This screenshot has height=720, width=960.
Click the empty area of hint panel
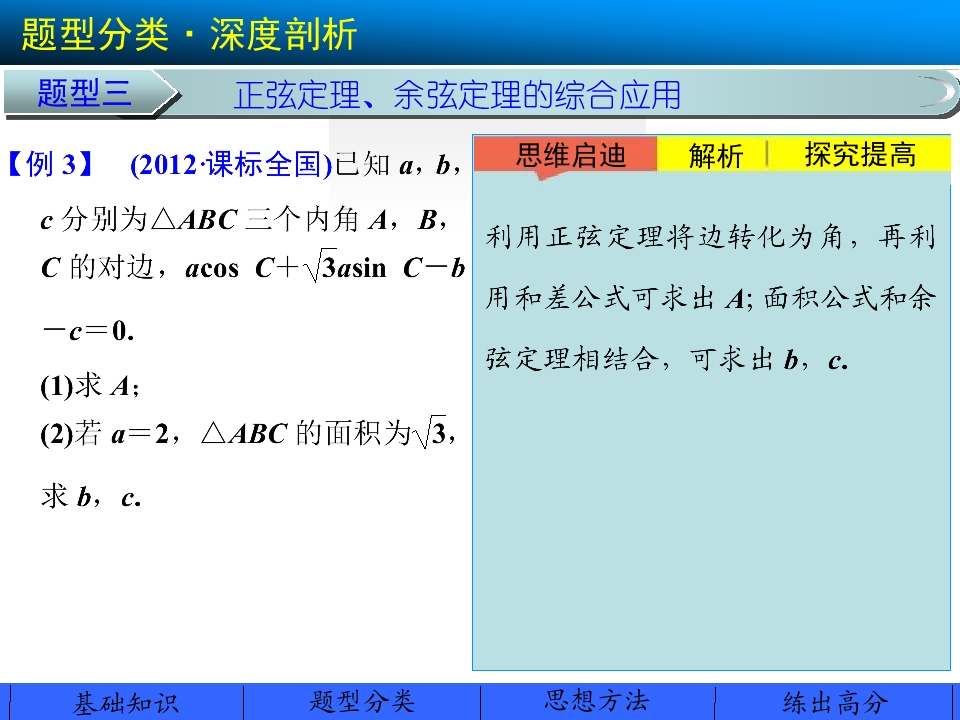(710, 520)
